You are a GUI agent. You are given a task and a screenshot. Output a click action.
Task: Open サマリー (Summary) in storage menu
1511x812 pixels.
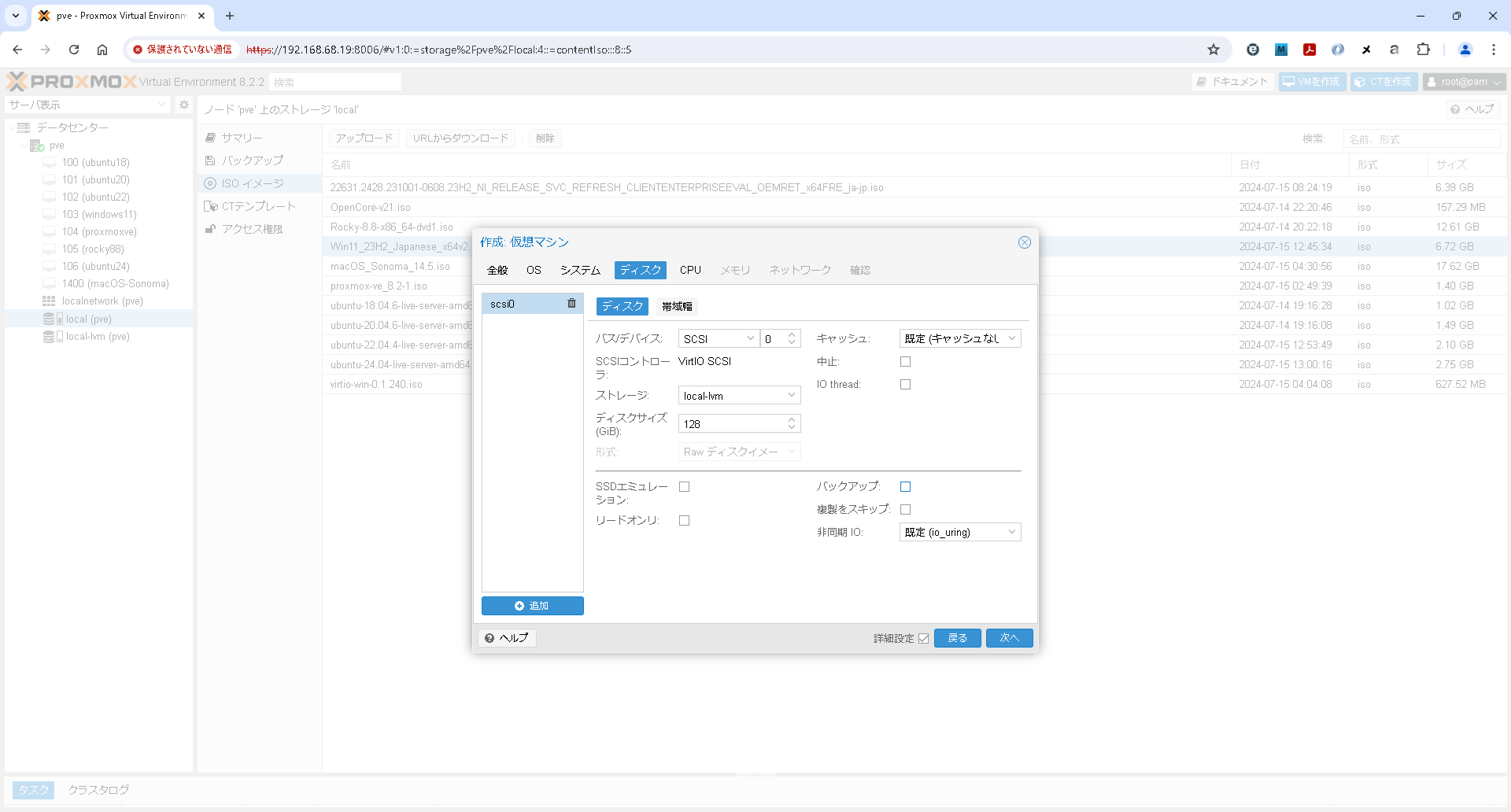242,138
